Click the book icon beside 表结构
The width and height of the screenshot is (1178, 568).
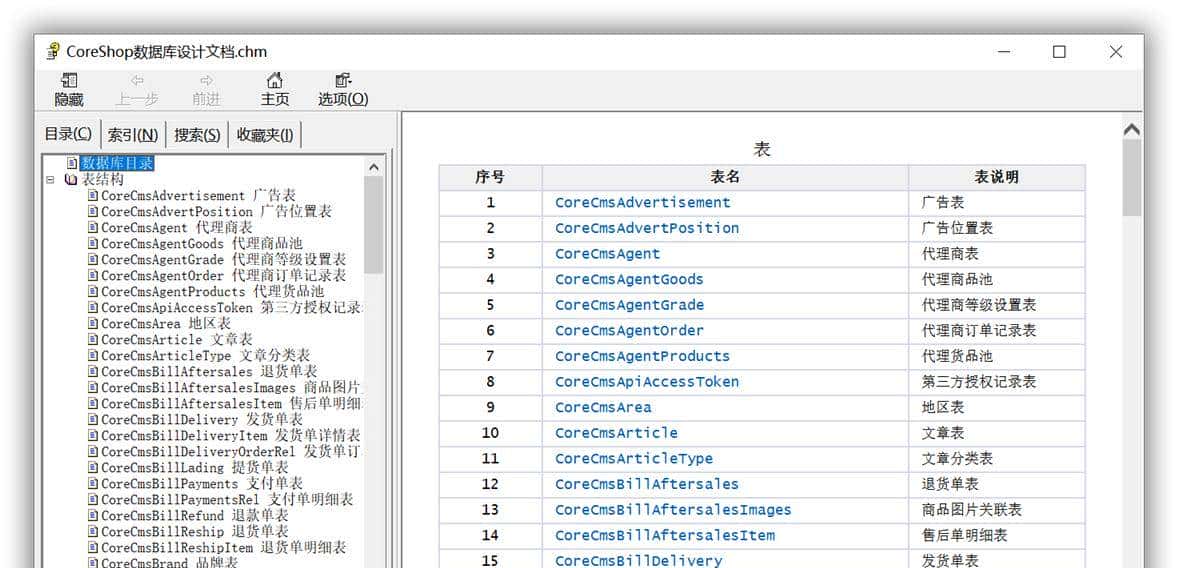coord(71,180)
